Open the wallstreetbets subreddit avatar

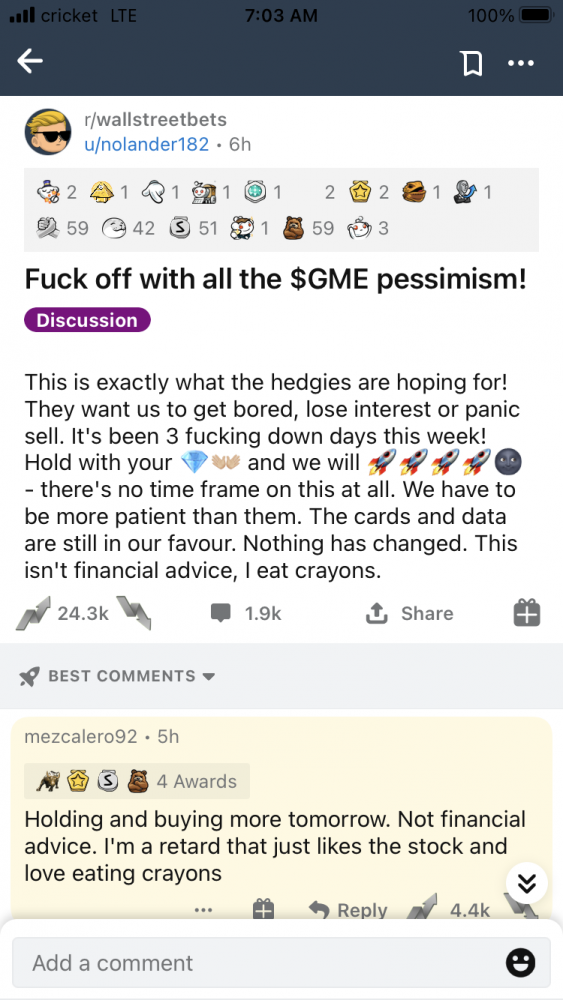point(48,131)
